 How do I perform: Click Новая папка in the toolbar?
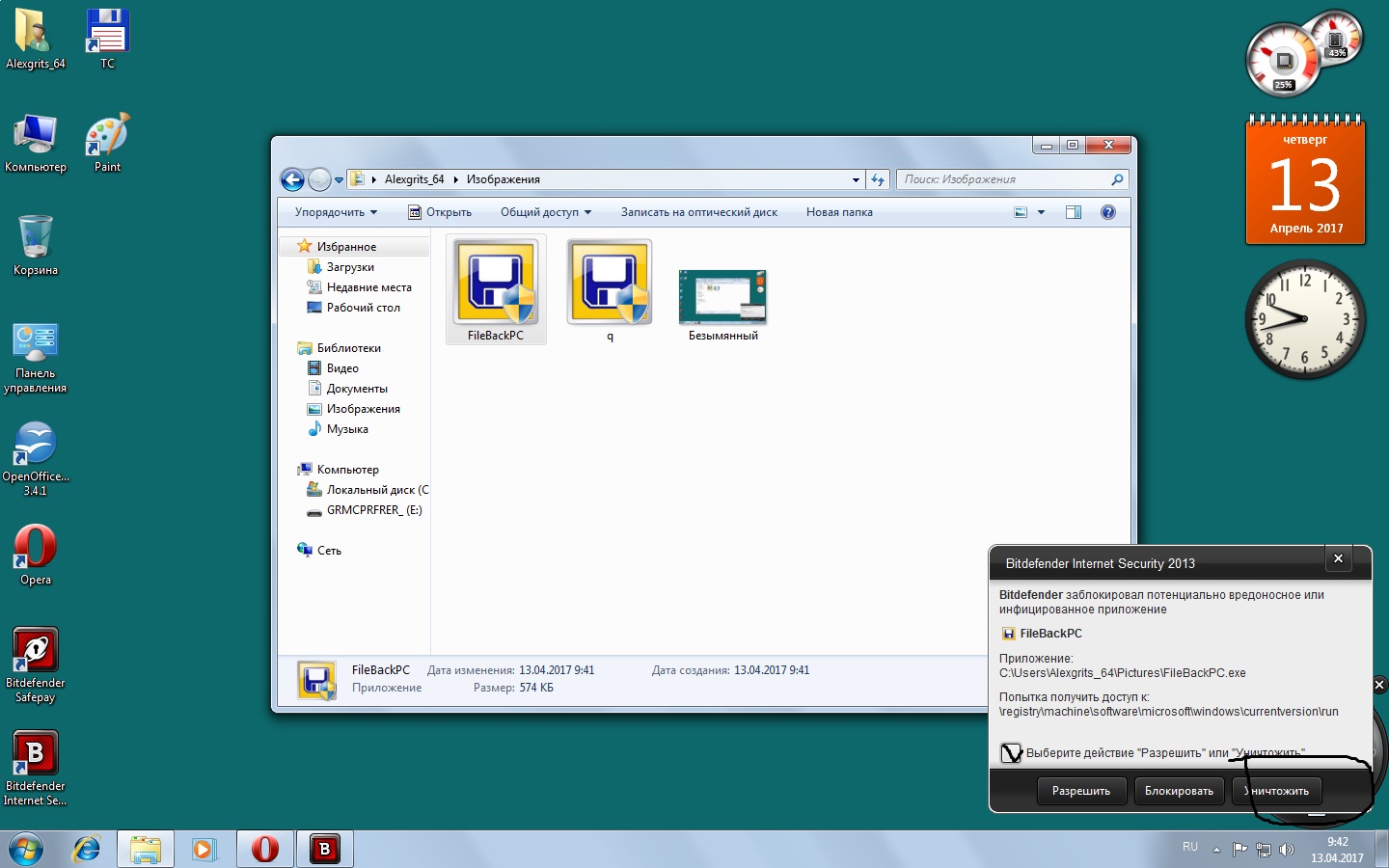(x=839, y=212)
